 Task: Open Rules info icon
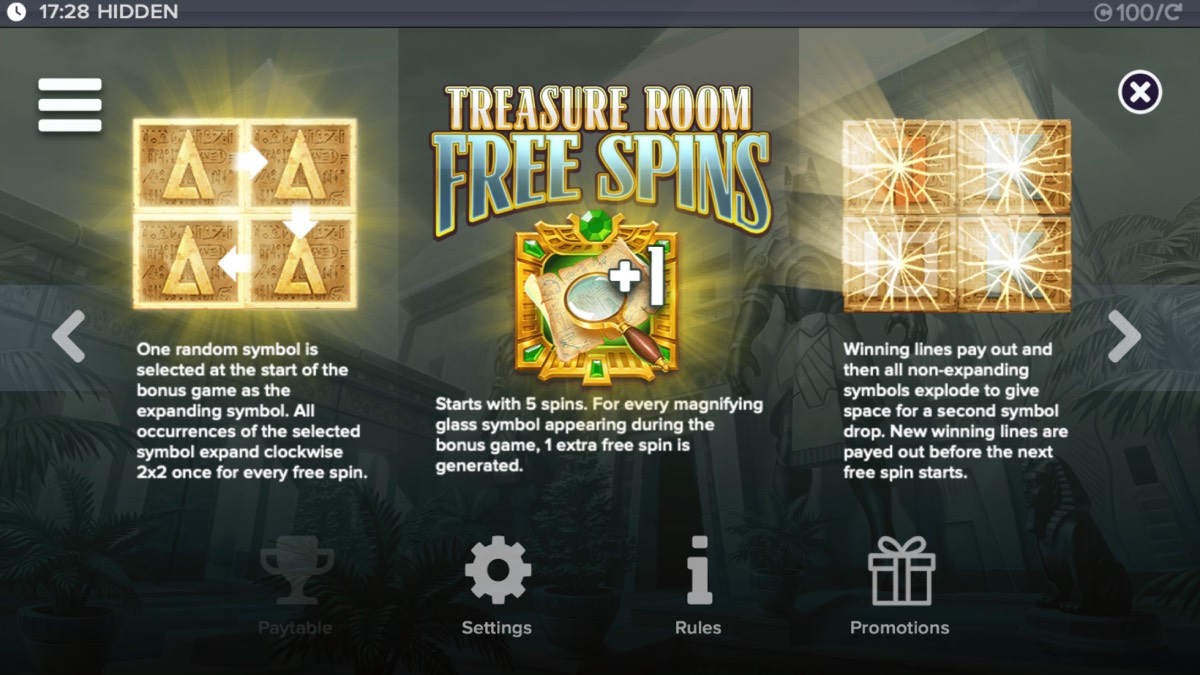(x=698, y=570)
